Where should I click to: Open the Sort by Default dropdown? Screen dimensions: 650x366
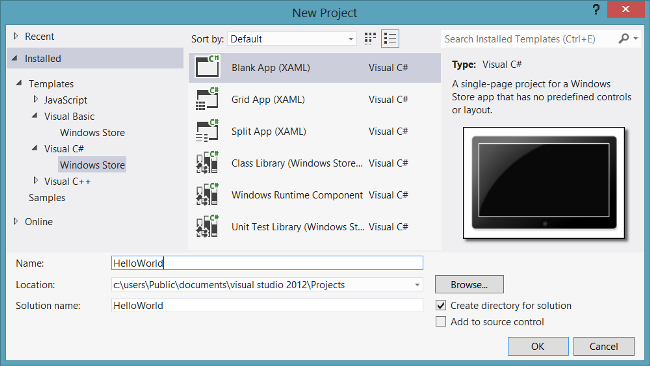[292, 39]
